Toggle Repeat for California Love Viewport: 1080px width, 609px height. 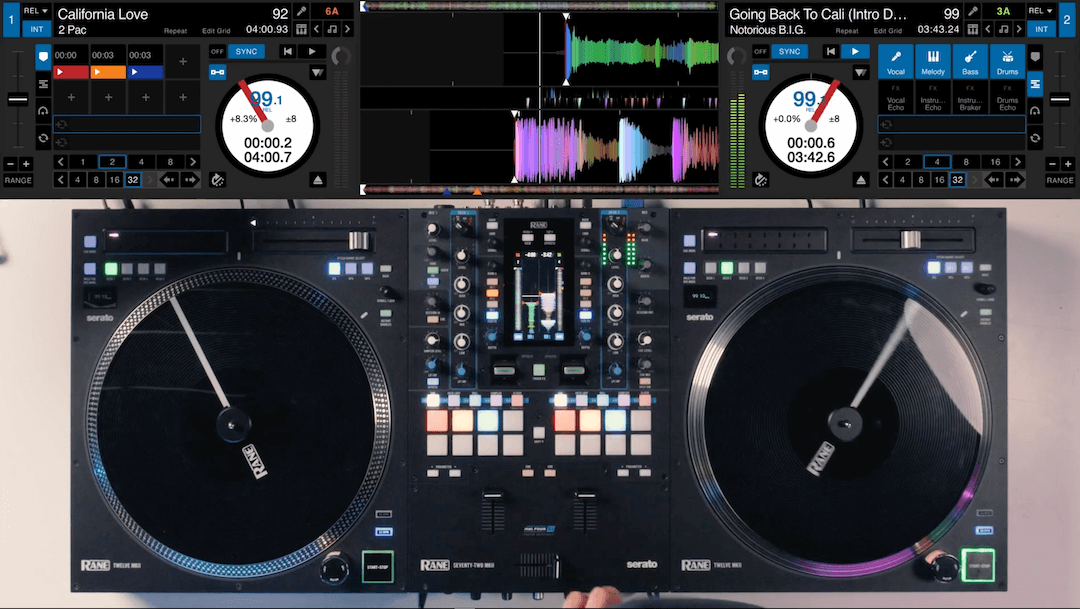point(175,31)
